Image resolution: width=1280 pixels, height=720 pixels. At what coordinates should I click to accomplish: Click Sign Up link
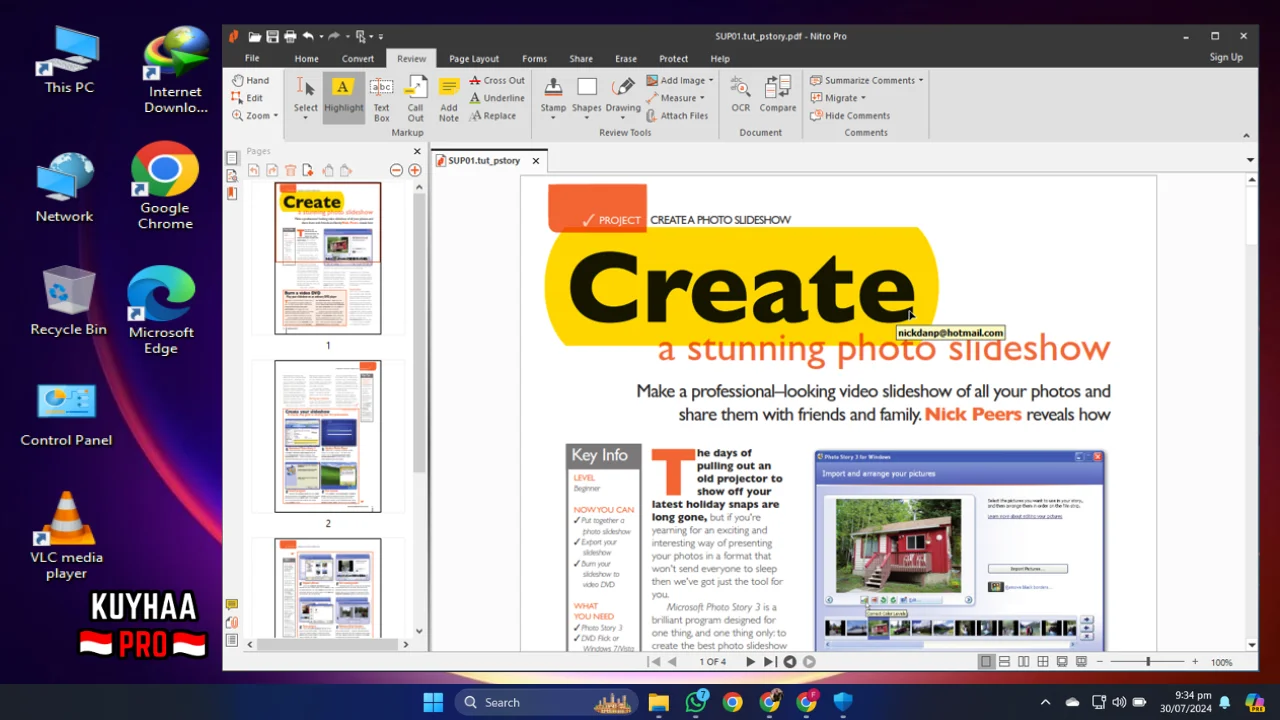(x=1226, y=57)
